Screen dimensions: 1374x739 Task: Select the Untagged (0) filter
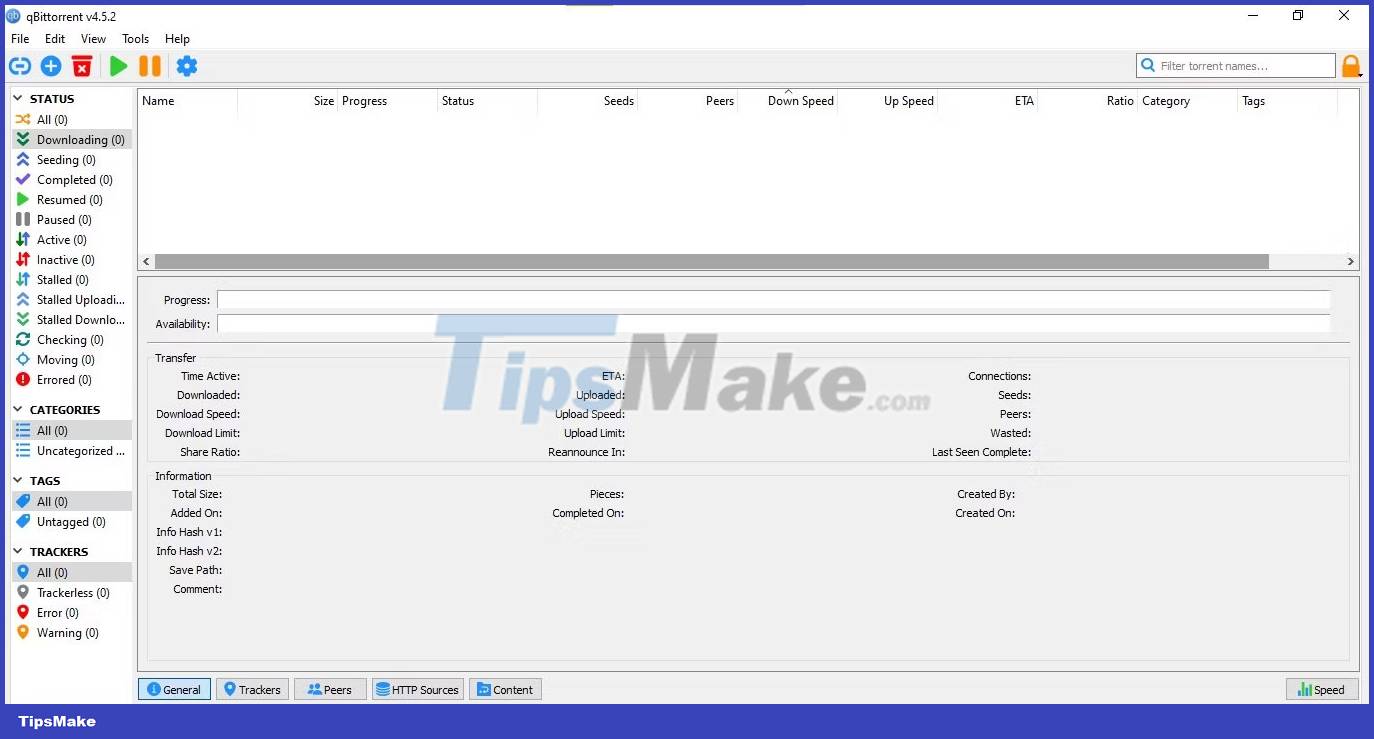(x=71, y=521)
